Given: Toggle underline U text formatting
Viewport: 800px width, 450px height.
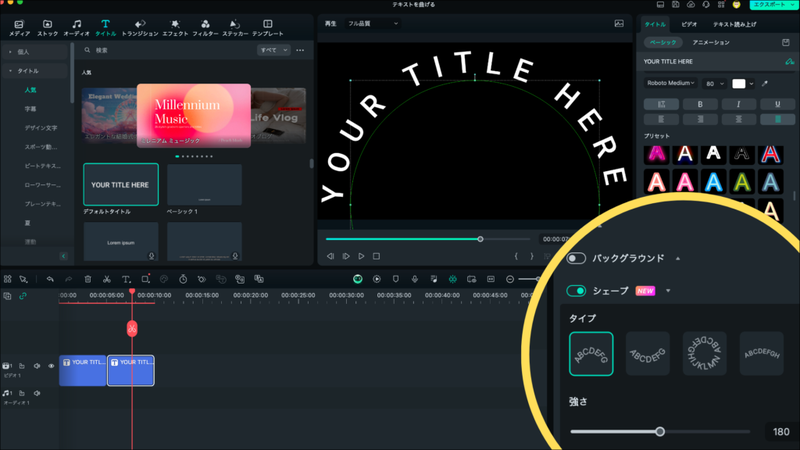Looking at the screenshot, I should click(x=778, y=104).
